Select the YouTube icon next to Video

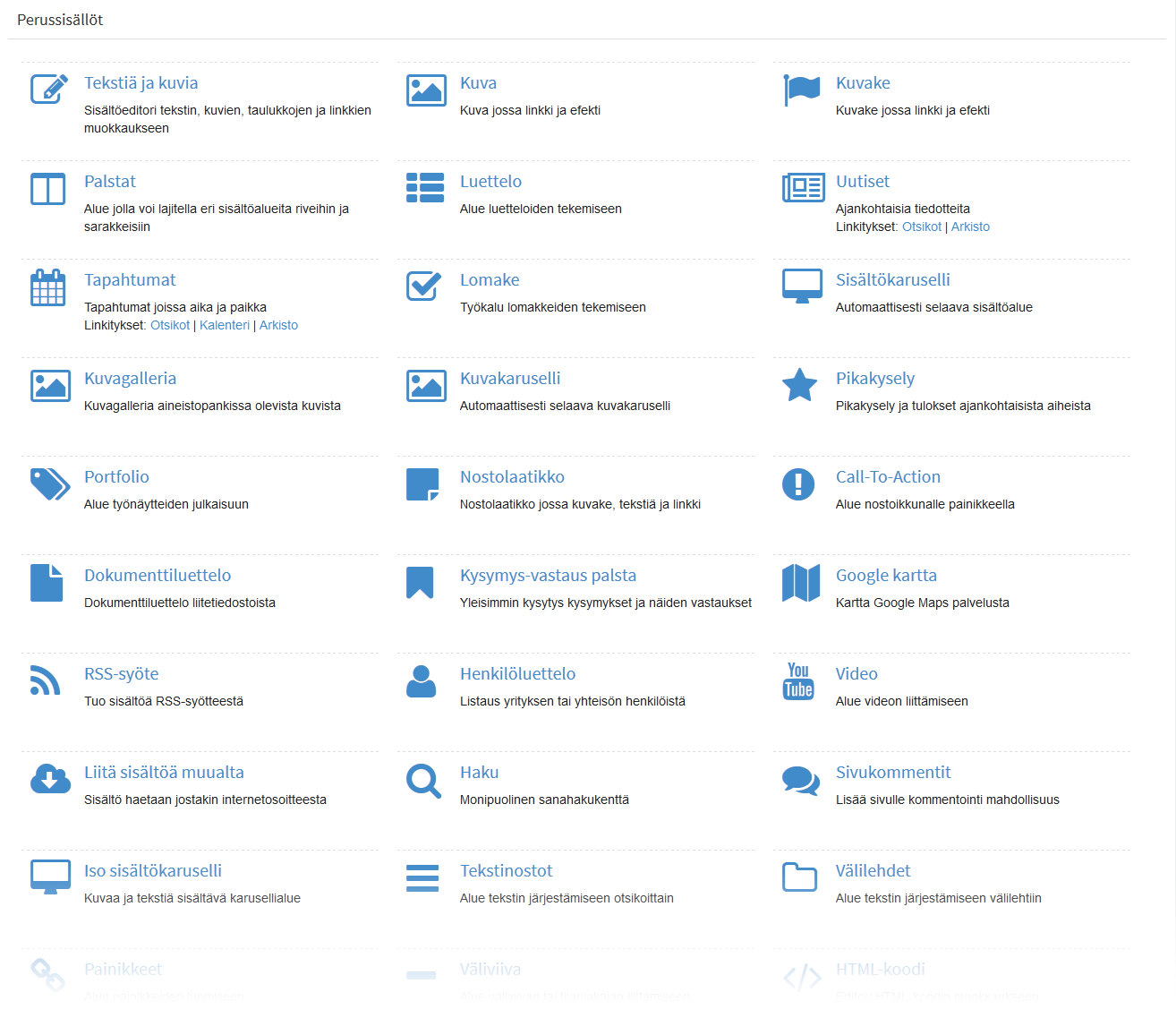tap(798, 680)
